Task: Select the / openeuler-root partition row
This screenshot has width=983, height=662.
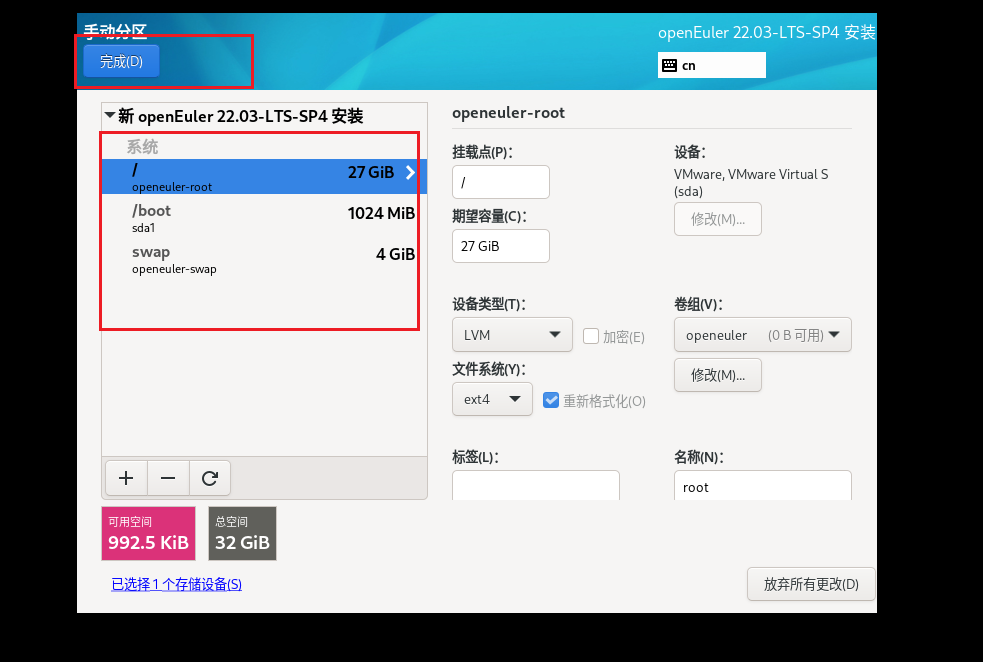Action: [x=264, y=176]
